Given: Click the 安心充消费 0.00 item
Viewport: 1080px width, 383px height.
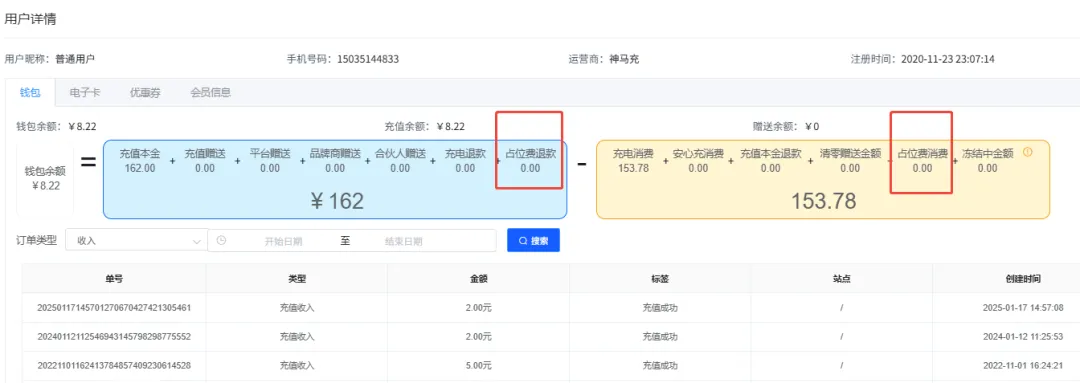Looking at the screenshot, I should pyautogui.click(x=698, y=161).
